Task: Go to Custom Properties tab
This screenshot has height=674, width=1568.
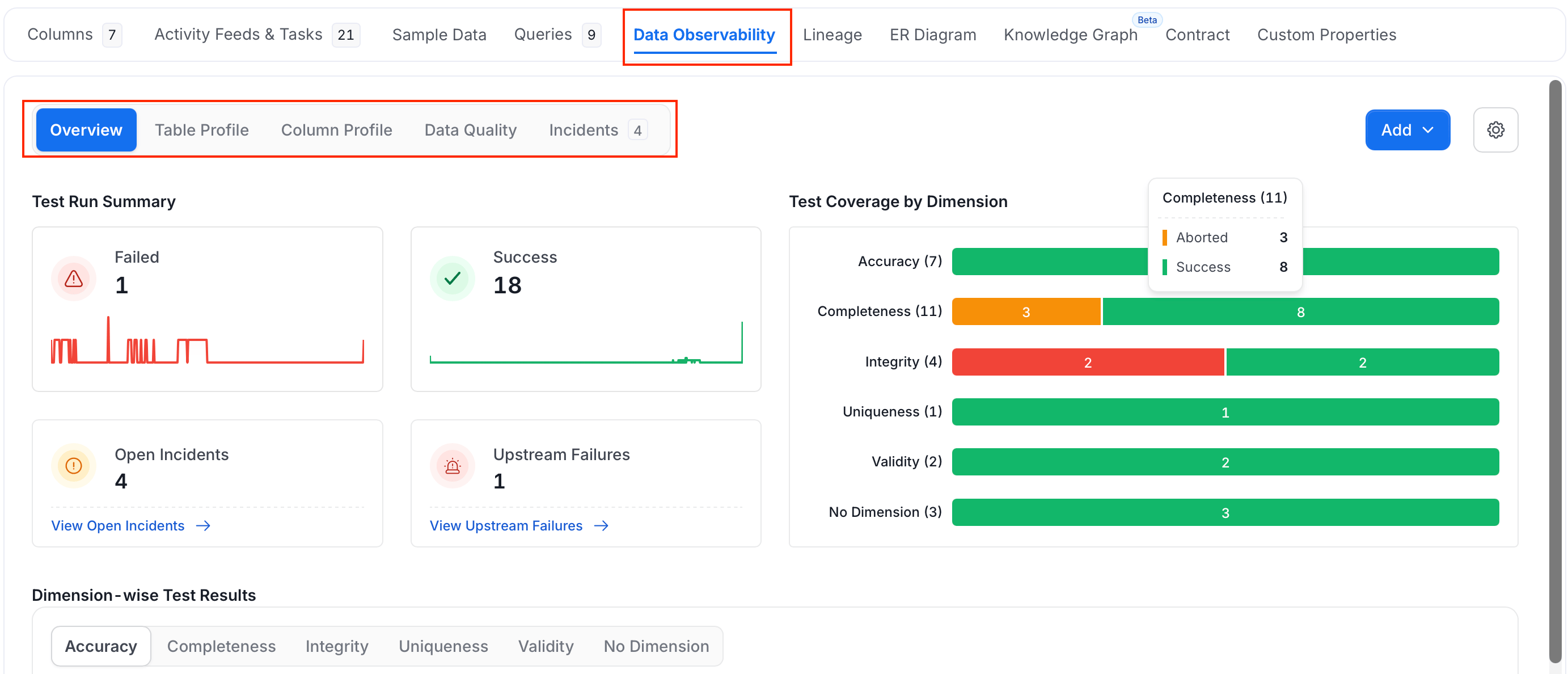Action: [x=1326, y=35]
